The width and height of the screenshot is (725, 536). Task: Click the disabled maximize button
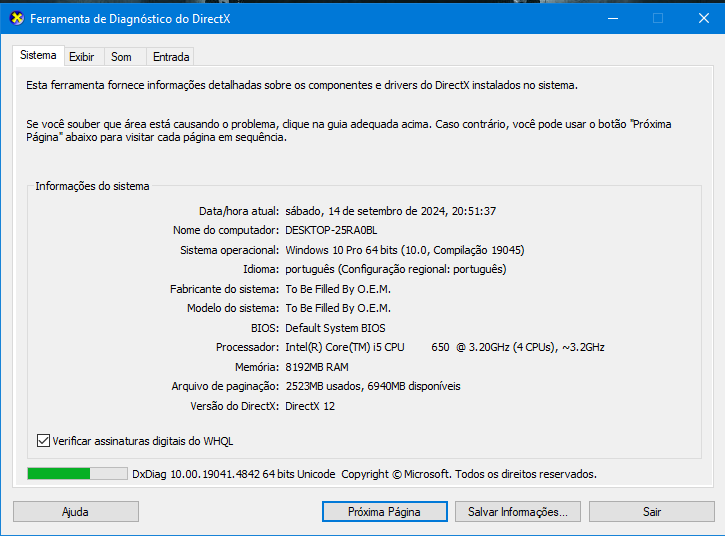point(658,18)
